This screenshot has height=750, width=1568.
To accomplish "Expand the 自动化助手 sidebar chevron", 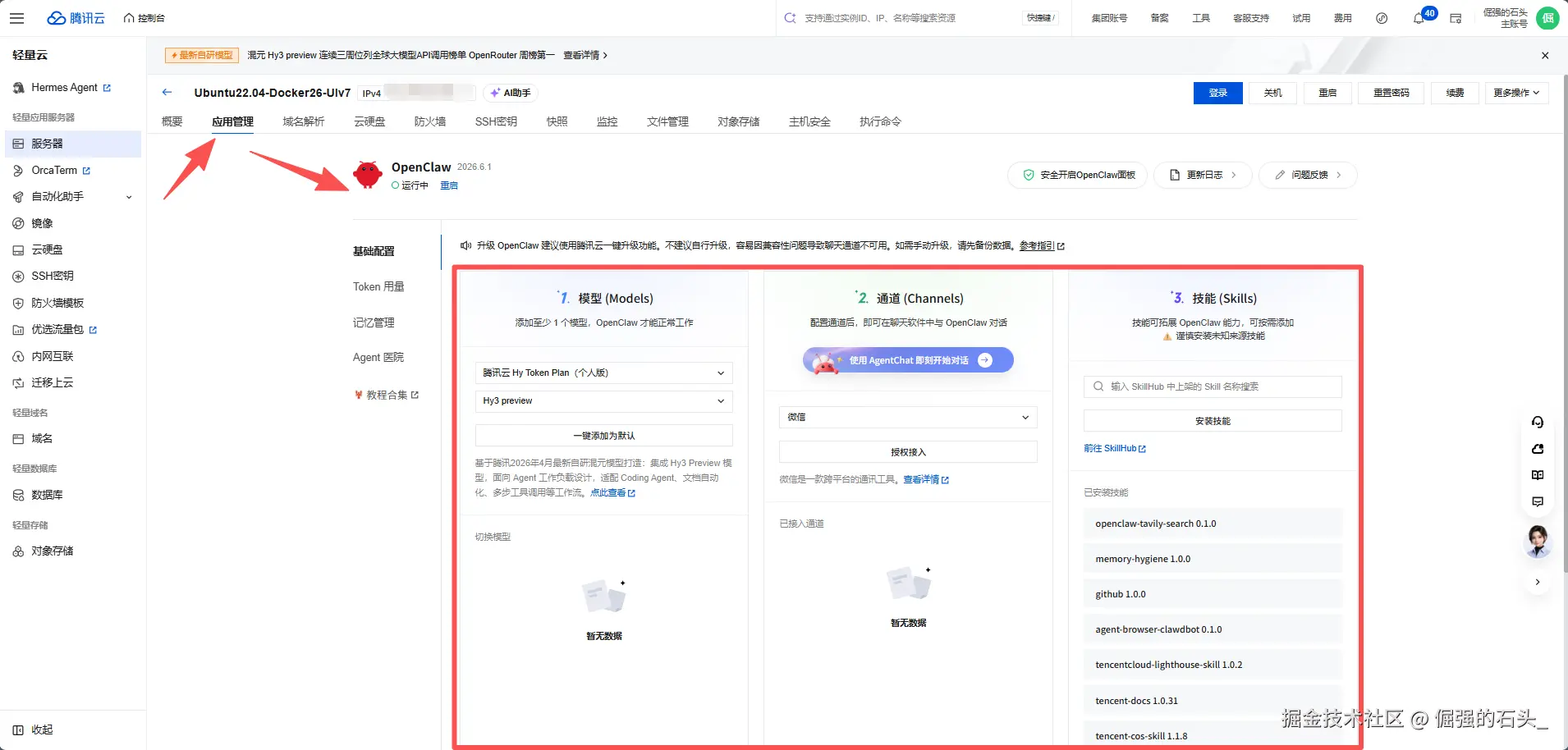I will click(x=129, y=197).
